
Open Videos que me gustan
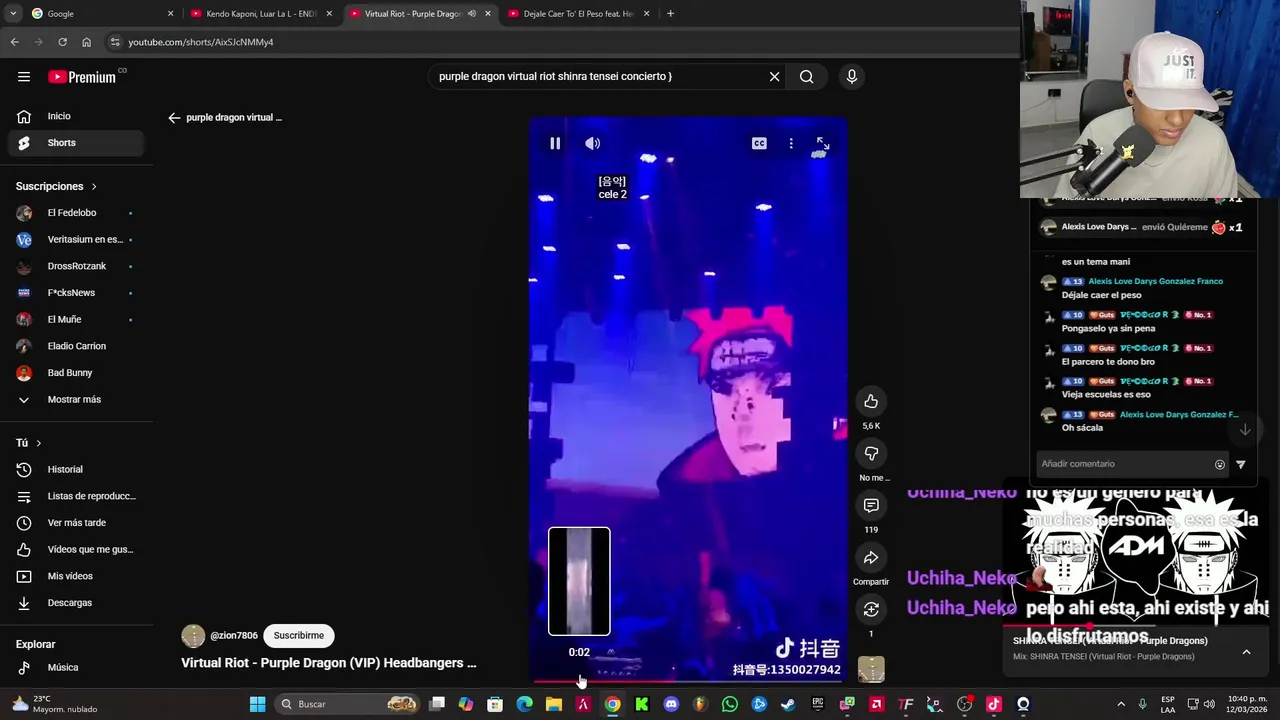click(76, 549)
